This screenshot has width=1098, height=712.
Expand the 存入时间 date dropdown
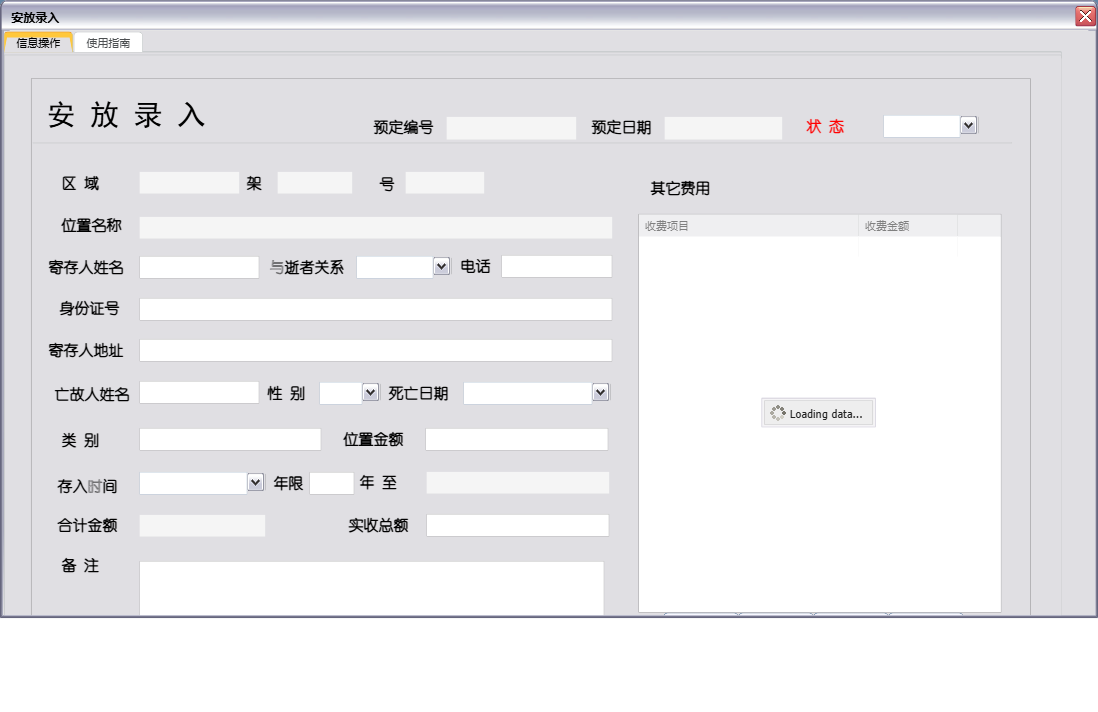click(256, 483)
